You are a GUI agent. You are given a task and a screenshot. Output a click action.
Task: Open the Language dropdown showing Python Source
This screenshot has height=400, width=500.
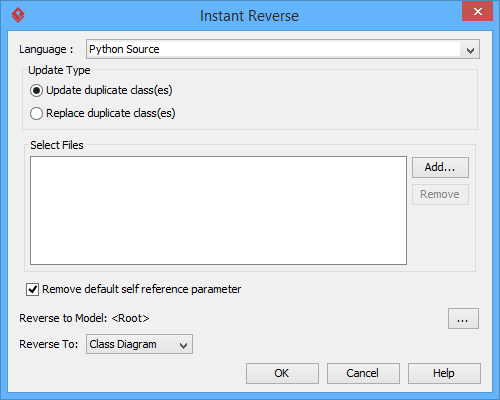[283, 49]
